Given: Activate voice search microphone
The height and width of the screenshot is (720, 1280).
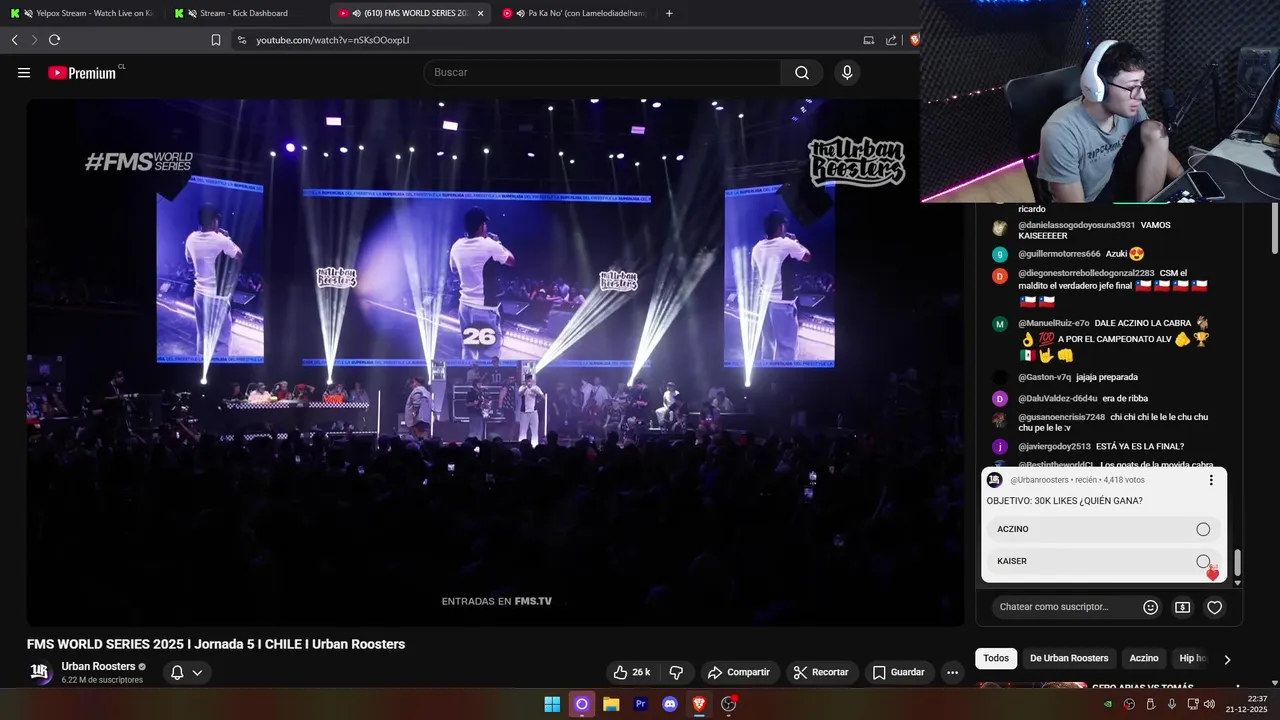Looking at the screenshot, I should 847,72.
